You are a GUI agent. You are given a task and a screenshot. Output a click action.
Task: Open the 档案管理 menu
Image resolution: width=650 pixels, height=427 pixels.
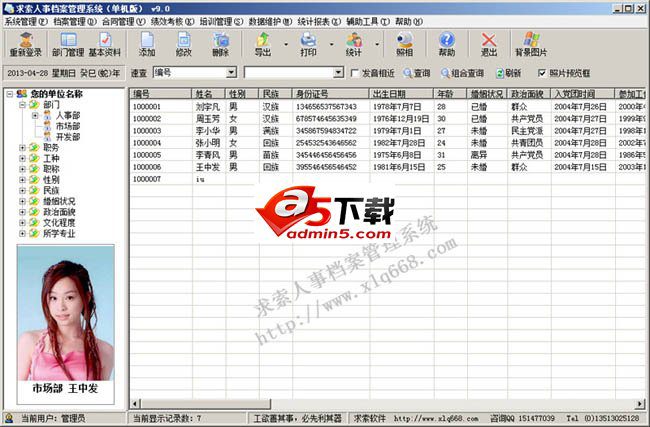pyautogui.click(x=75, y=22)
